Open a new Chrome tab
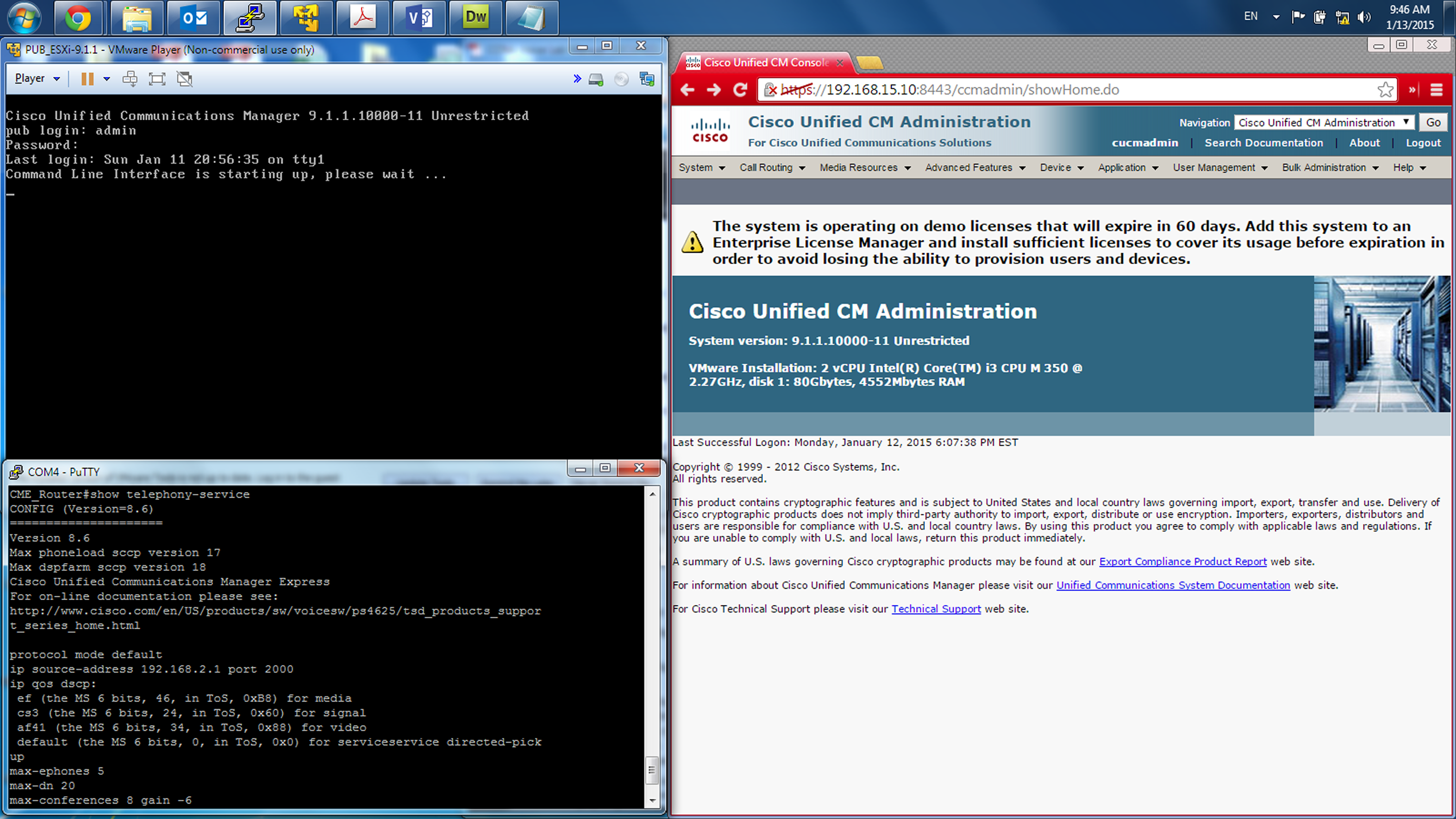Screen dimensions: 1456x819 (x=870, y=63)
